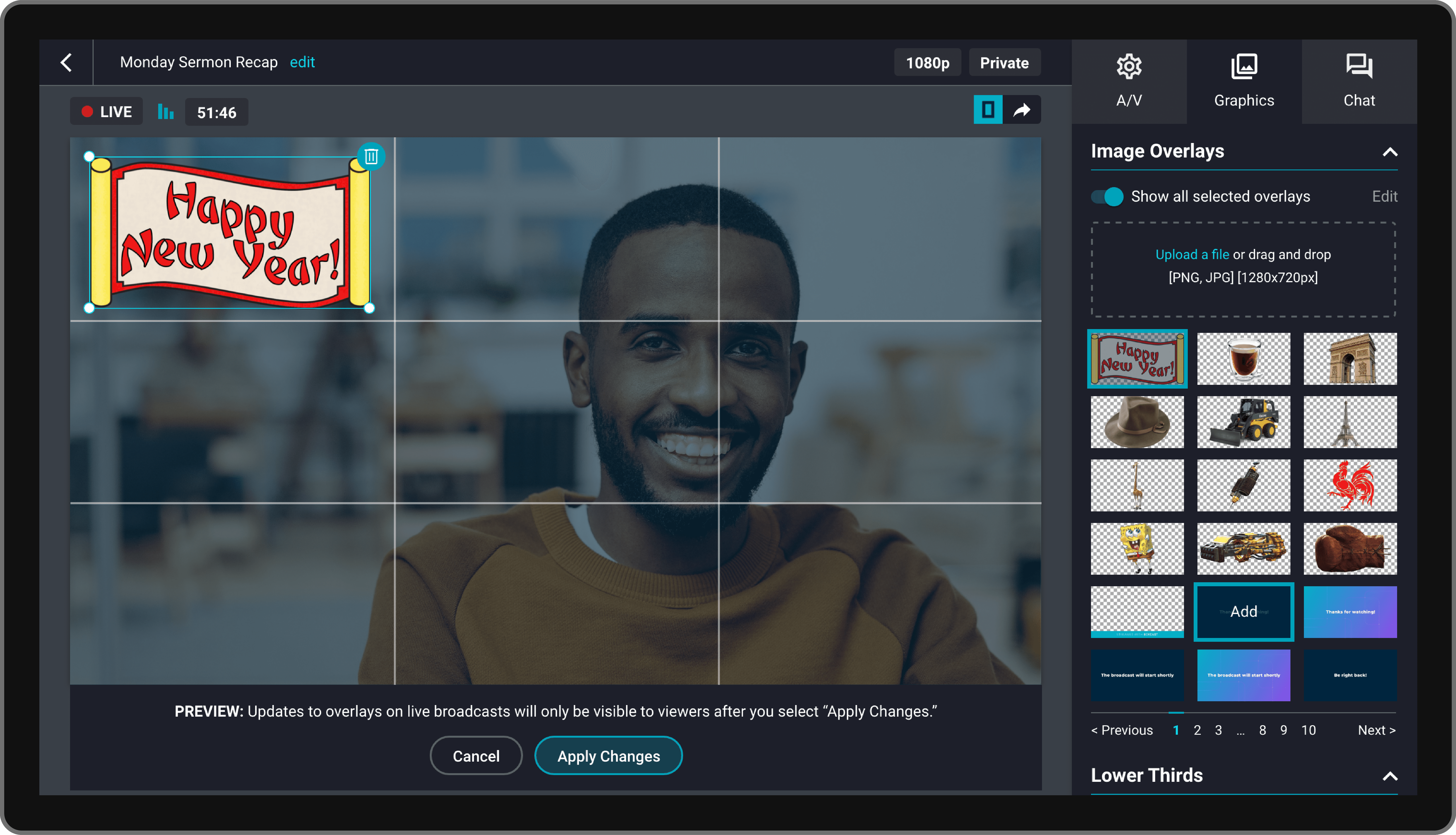
Task: Click the Monday Sermon Recap title
Action: click(x=199, y=62)
